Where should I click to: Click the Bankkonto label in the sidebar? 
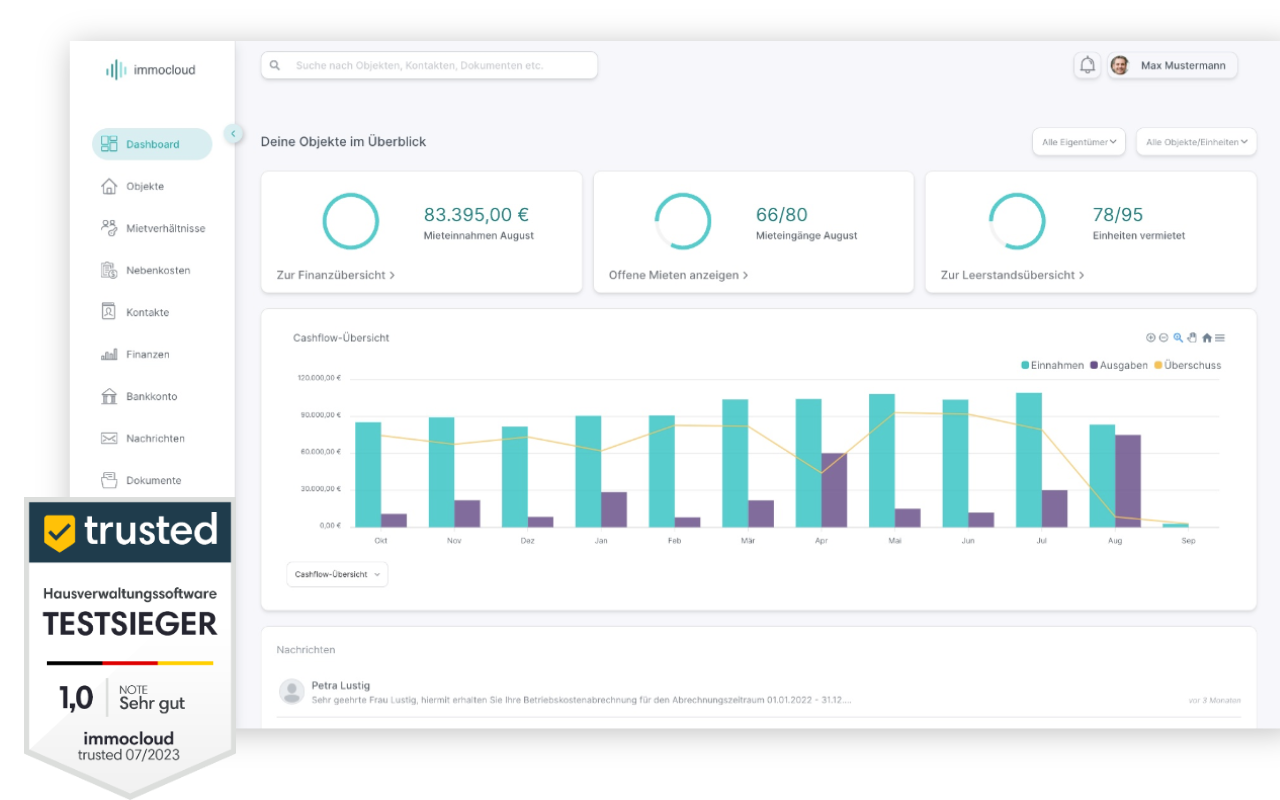coord(152,397)
